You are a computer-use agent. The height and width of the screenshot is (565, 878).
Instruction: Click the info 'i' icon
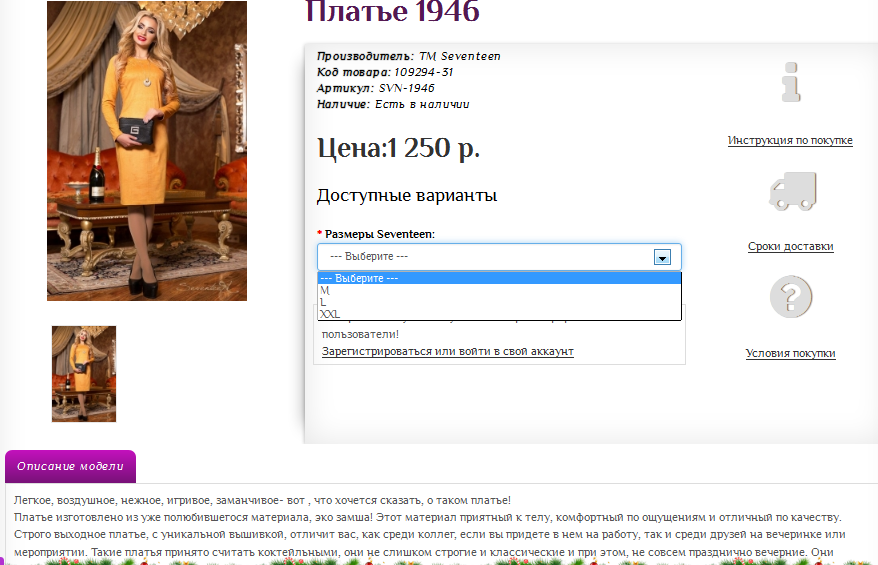[x=791, y=82]
